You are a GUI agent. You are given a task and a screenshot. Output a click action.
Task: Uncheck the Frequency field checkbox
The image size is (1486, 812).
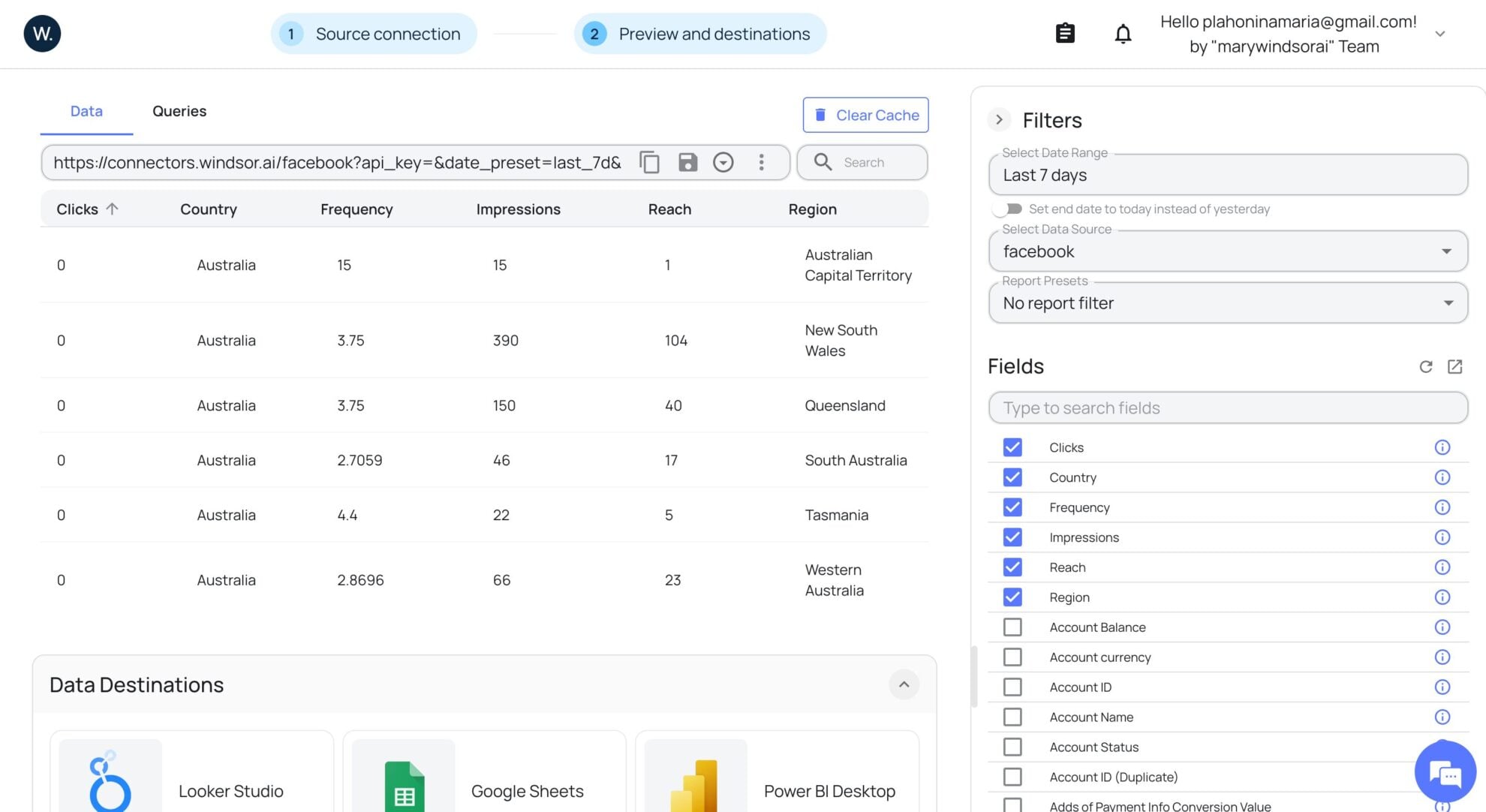tap(1012, 507)
